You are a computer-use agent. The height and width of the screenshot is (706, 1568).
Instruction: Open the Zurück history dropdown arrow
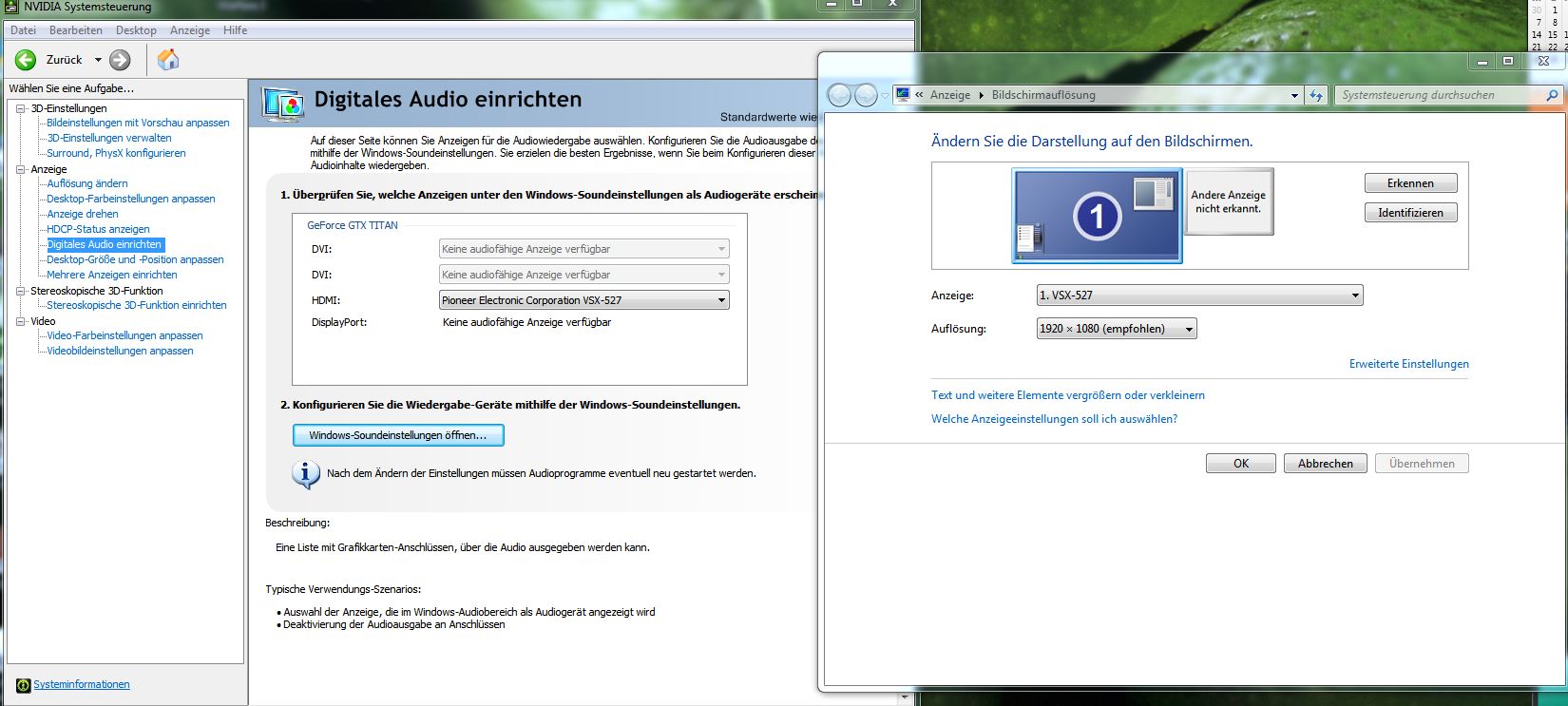[x=96, y=60]
